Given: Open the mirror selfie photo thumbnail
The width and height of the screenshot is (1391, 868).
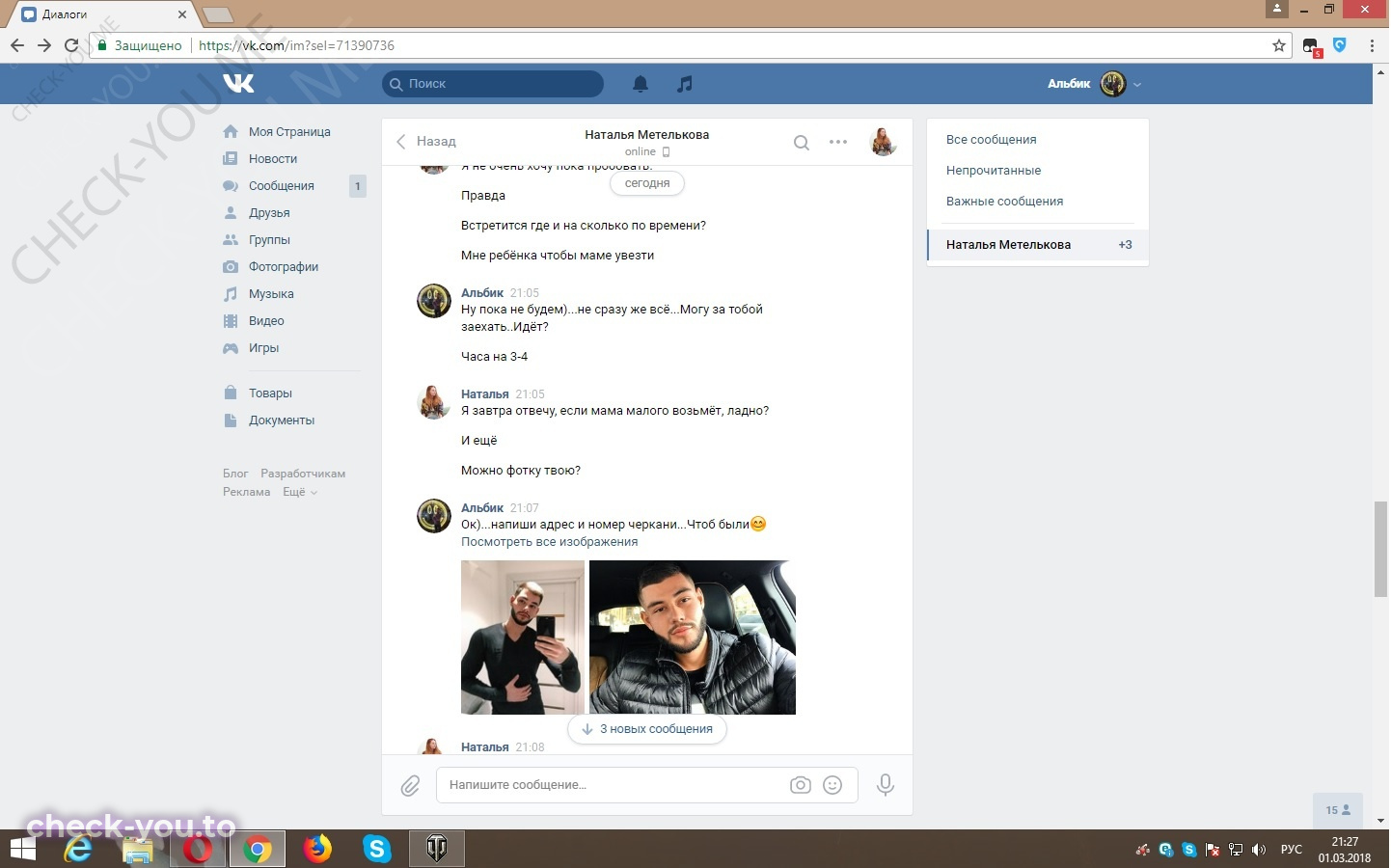Looking at the screenshot, I should [x=523, y=637].
